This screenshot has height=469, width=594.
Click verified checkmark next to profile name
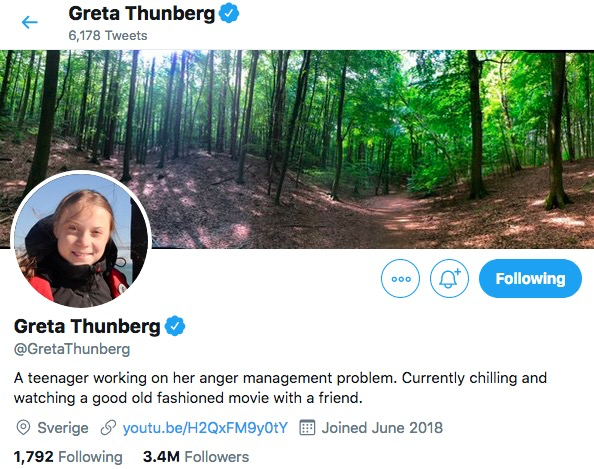pyautogui.click(x=175, y=326)
